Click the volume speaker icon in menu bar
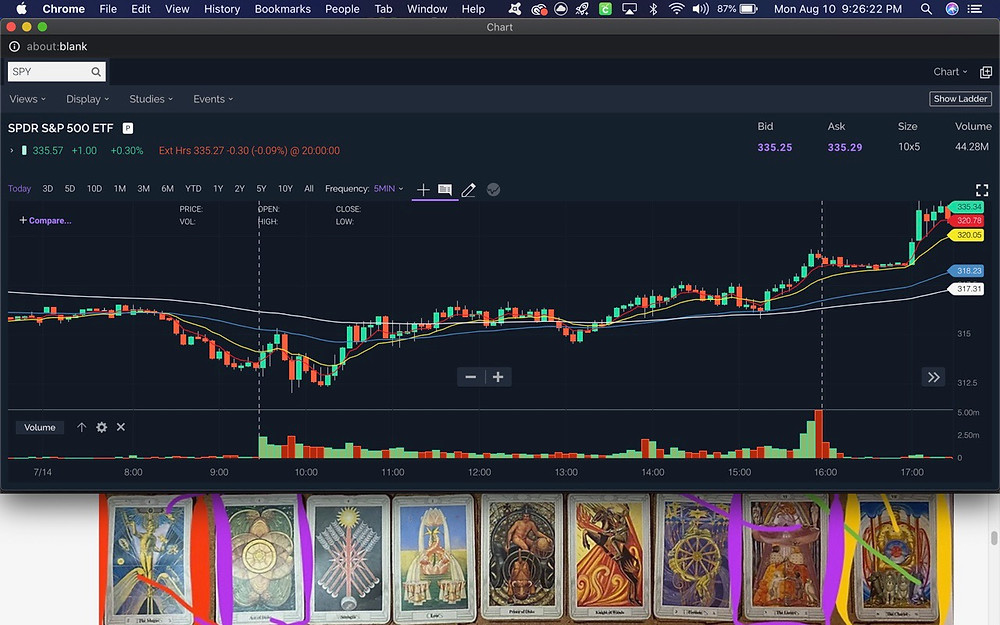 click(x=700, y=9)
